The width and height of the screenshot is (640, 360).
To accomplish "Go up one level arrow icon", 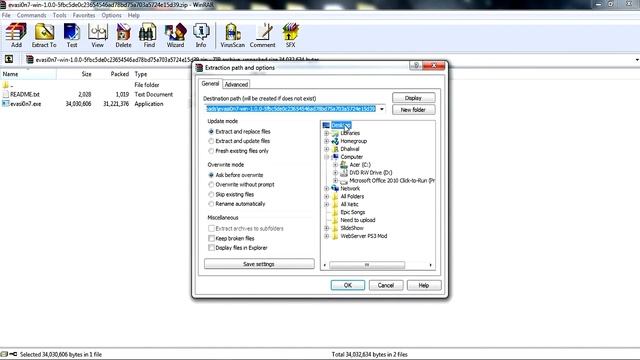I will pyautogui.click(x=9, y=60).
